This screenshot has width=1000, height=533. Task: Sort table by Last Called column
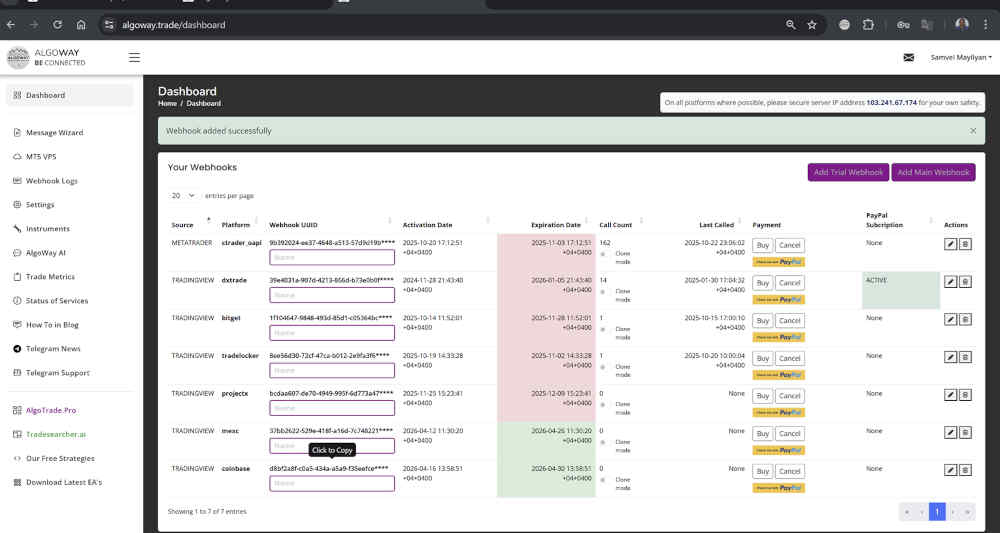click(x=716, y=225)
